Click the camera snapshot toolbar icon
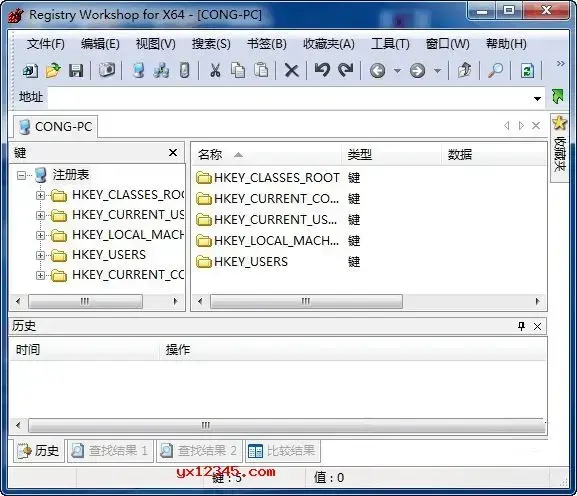The width and height of the screenshot is (577, 496). 107,70
